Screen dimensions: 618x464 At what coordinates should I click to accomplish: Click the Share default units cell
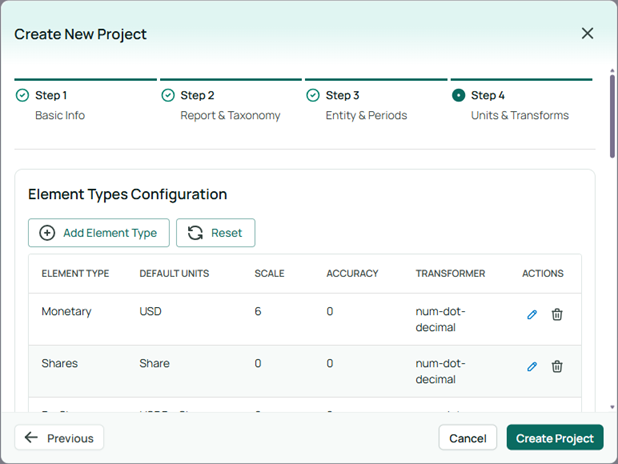click(x=154, y=363)
